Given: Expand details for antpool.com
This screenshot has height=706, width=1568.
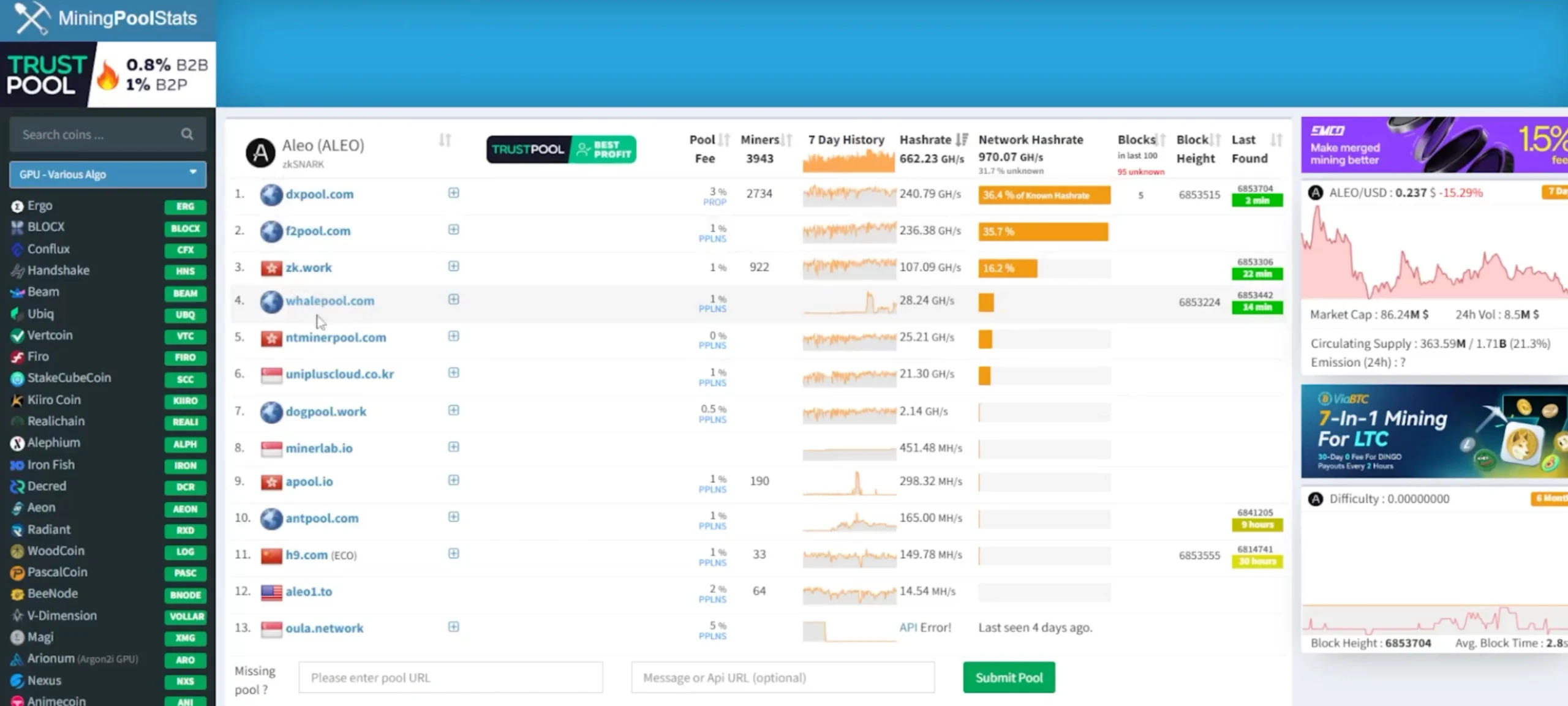Looking at the screenshot, I should 453,517.
